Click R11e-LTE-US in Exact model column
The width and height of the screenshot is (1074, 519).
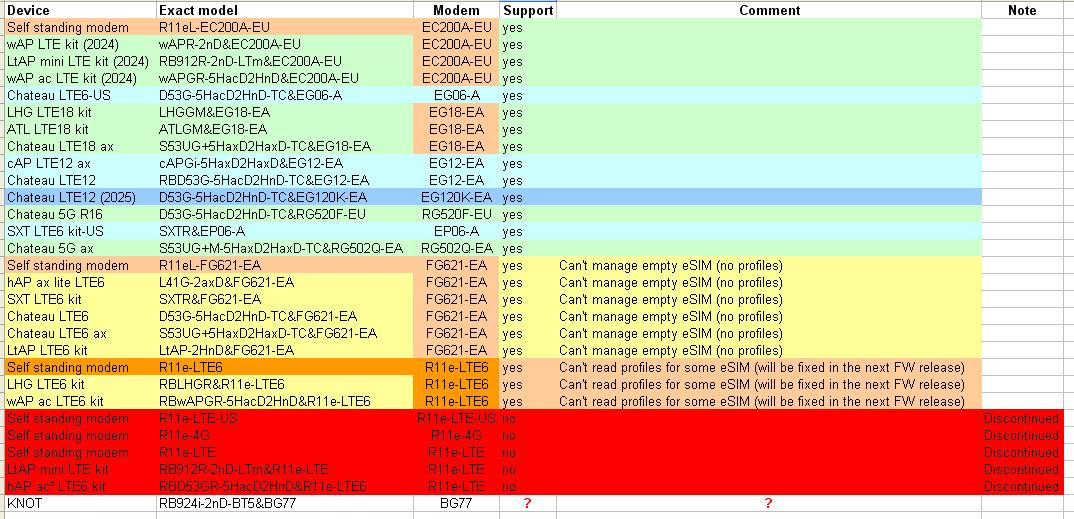(284, 418)
